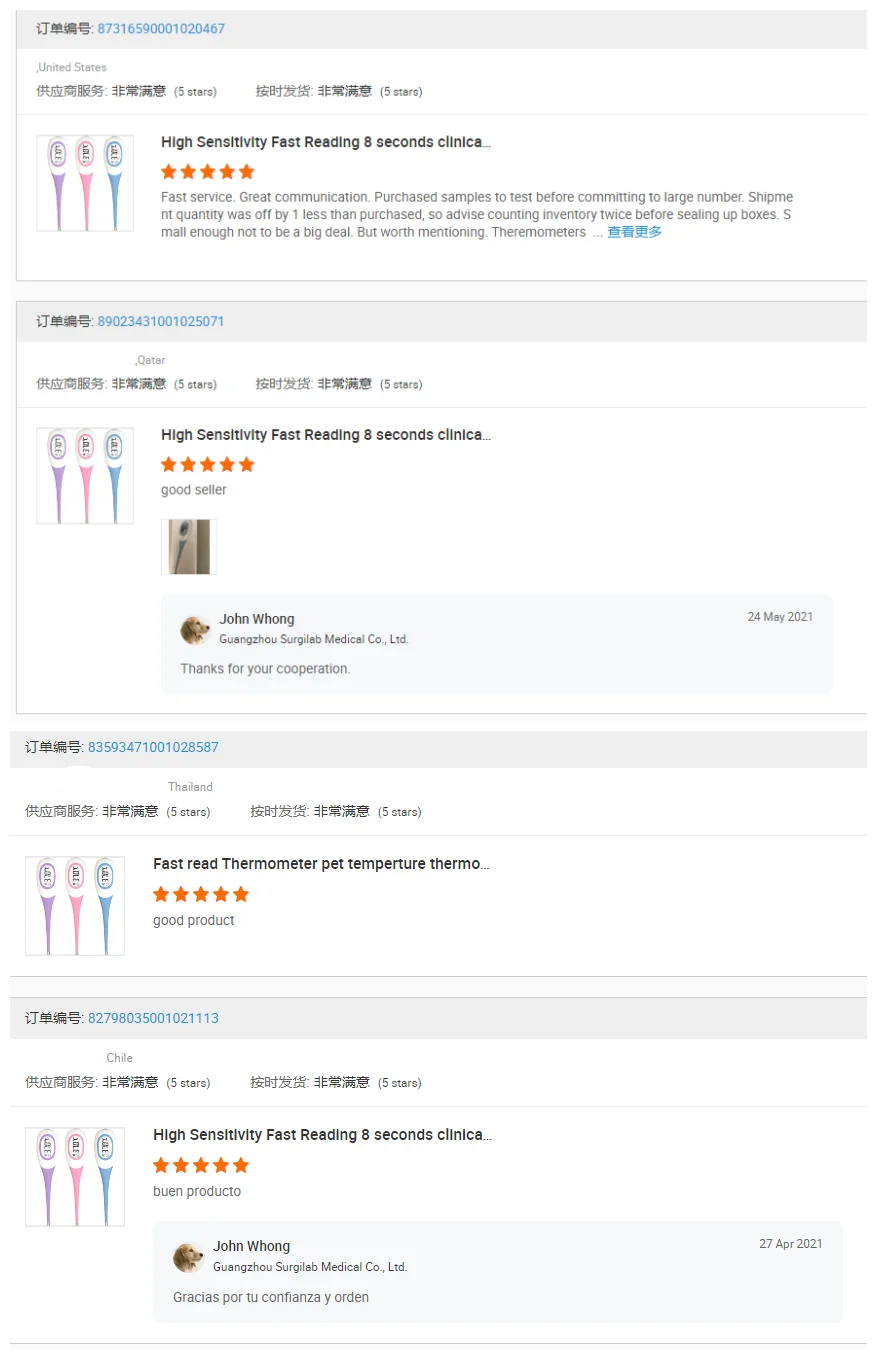The image size is (877, 1359).
Task: Open order number 83593471001028587
Action: (x=153, y=747)
